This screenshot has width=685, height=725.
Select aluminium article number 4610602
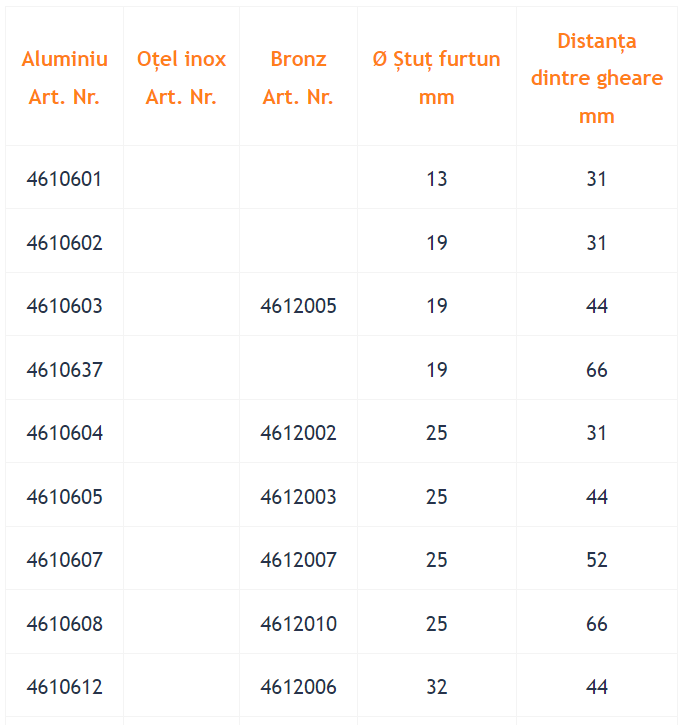pos(64,243)
